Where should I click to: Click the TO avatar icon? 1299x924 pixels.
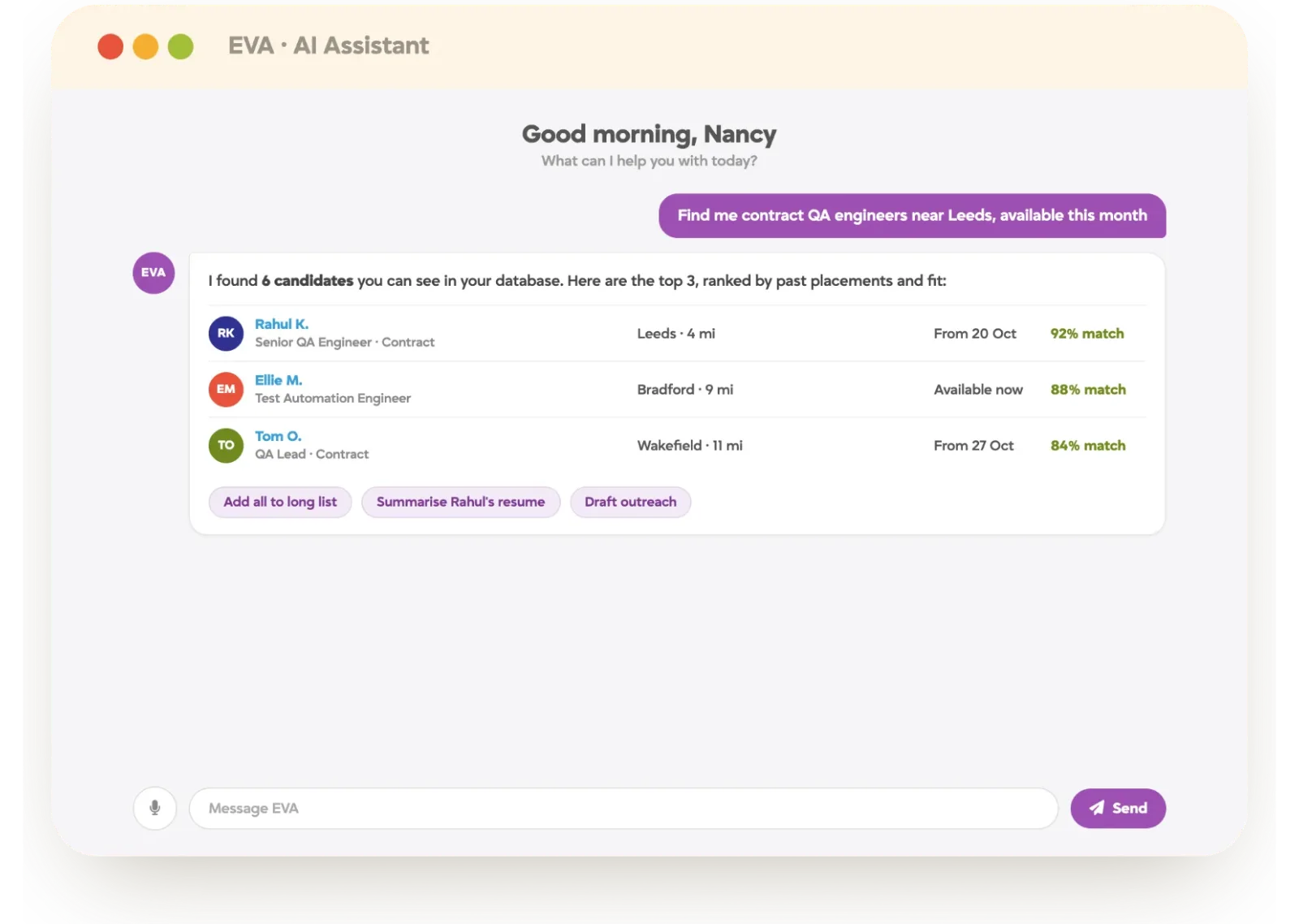[226, 445]
